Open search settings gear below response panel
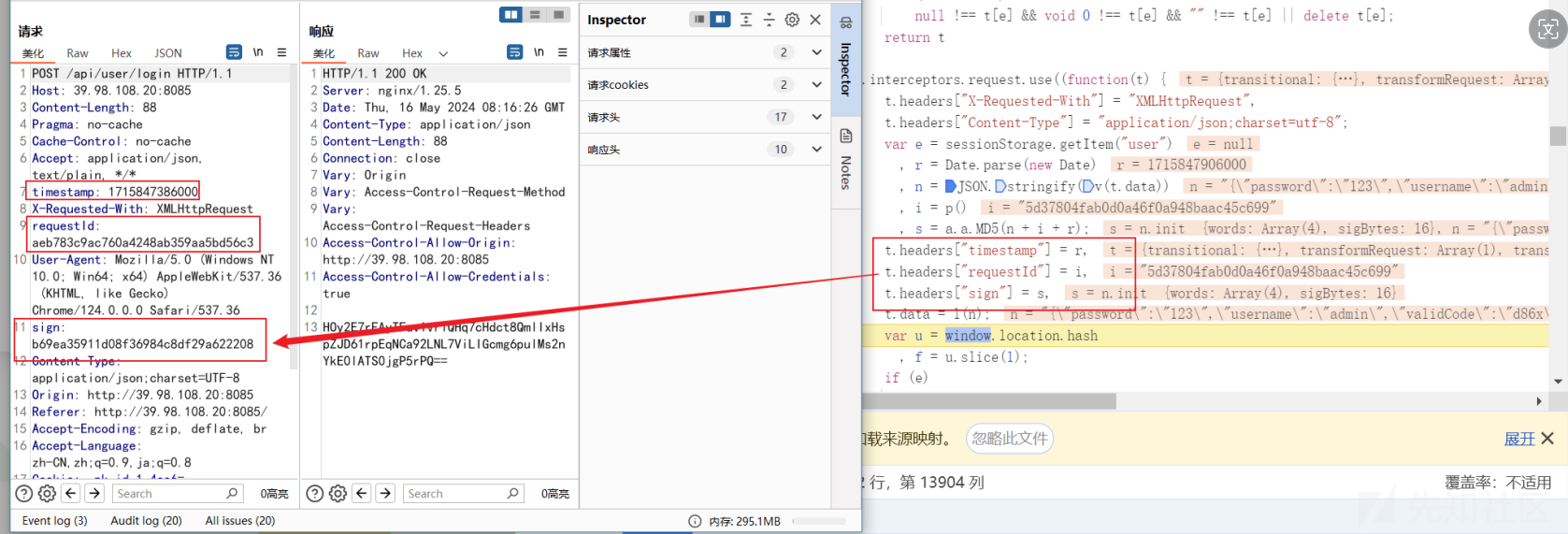This screenshot has width=1568, height=534. click(338, 493)
